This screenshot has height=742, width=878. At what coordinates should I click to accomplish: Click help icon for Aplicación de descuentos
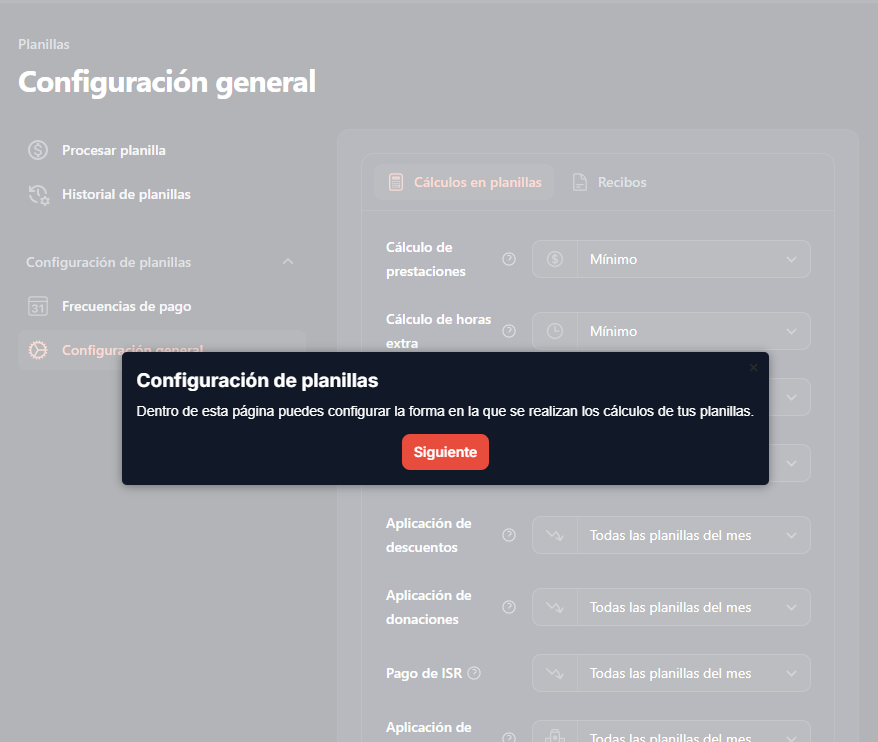(x=509, y=535)
